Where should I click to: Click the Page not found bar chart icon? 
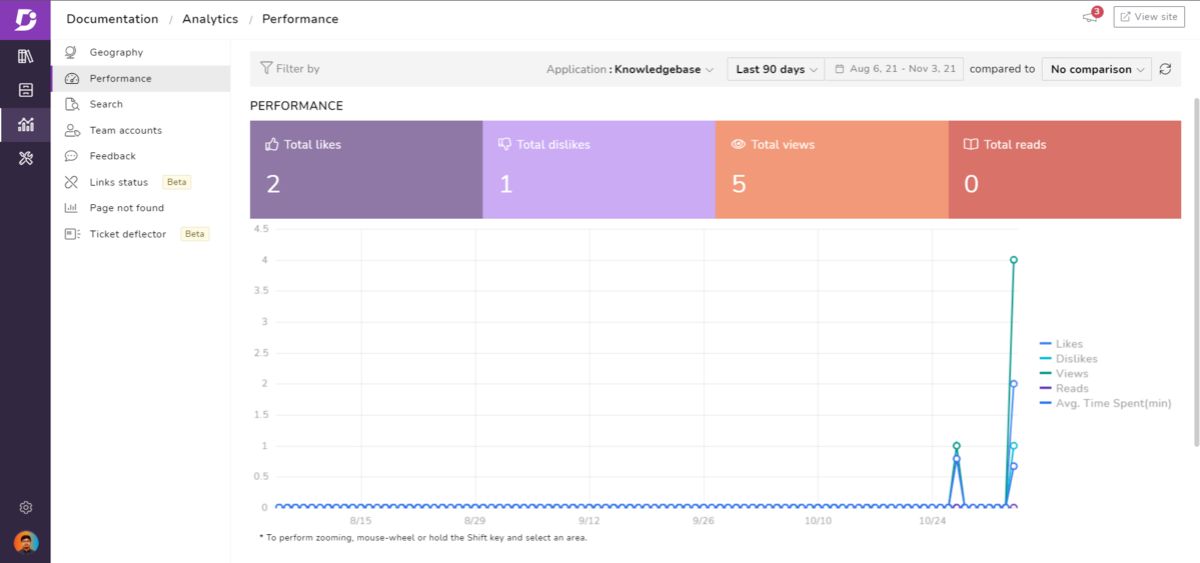(x=71, y=208)
